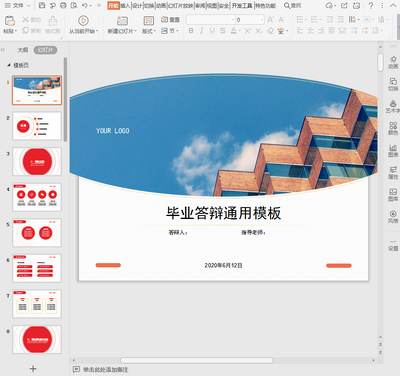Click the Help question mark icon
Image resolution: width=400 pixels, height=376 pixels.
tap(371, 6)
